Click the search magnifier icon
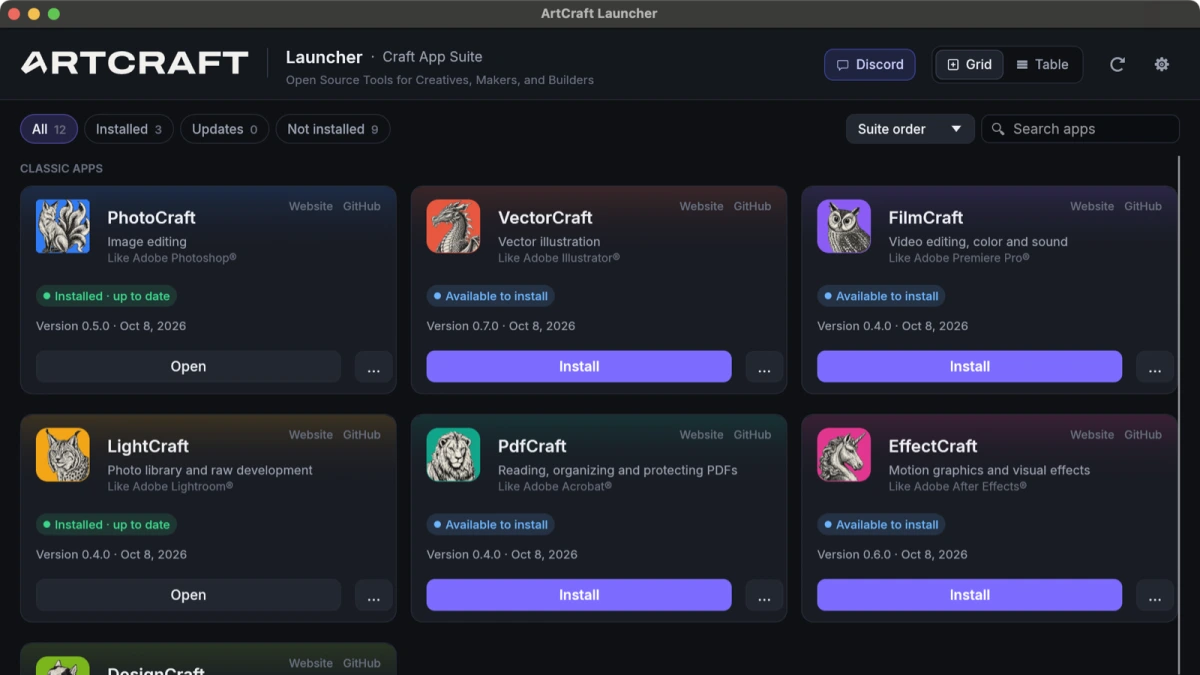This screenshot has width=1200, height=675. click(x=998, y=129)
